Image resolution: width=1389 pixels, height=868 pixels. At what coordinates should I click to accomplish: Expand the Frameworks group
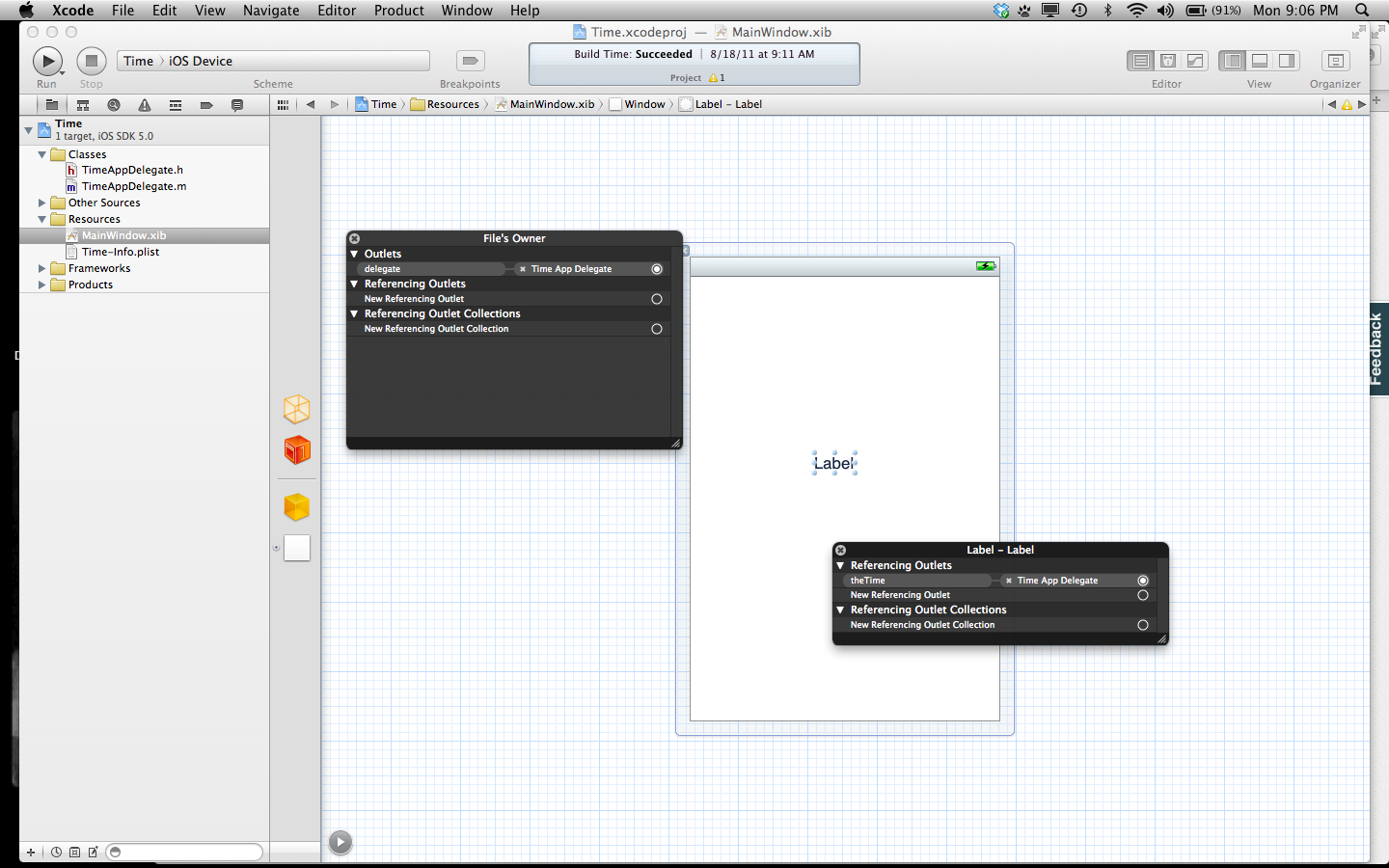(41, 268)
